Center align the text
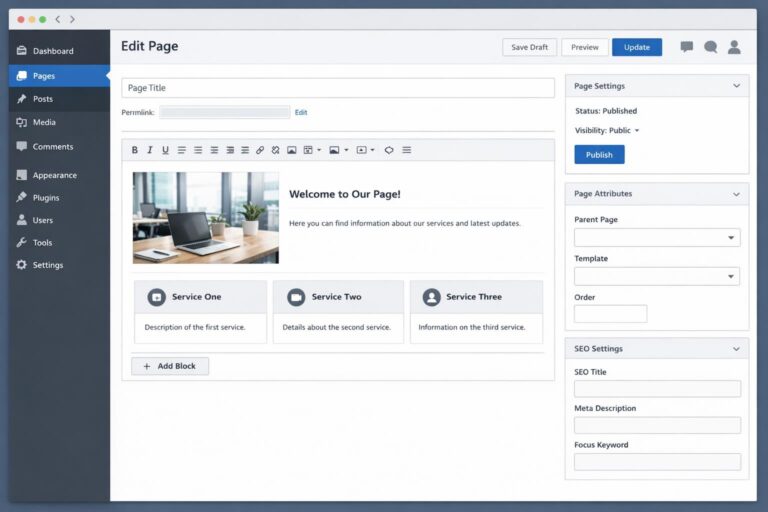The width and height of the screenshot is (768, 512). coord(214,150)
